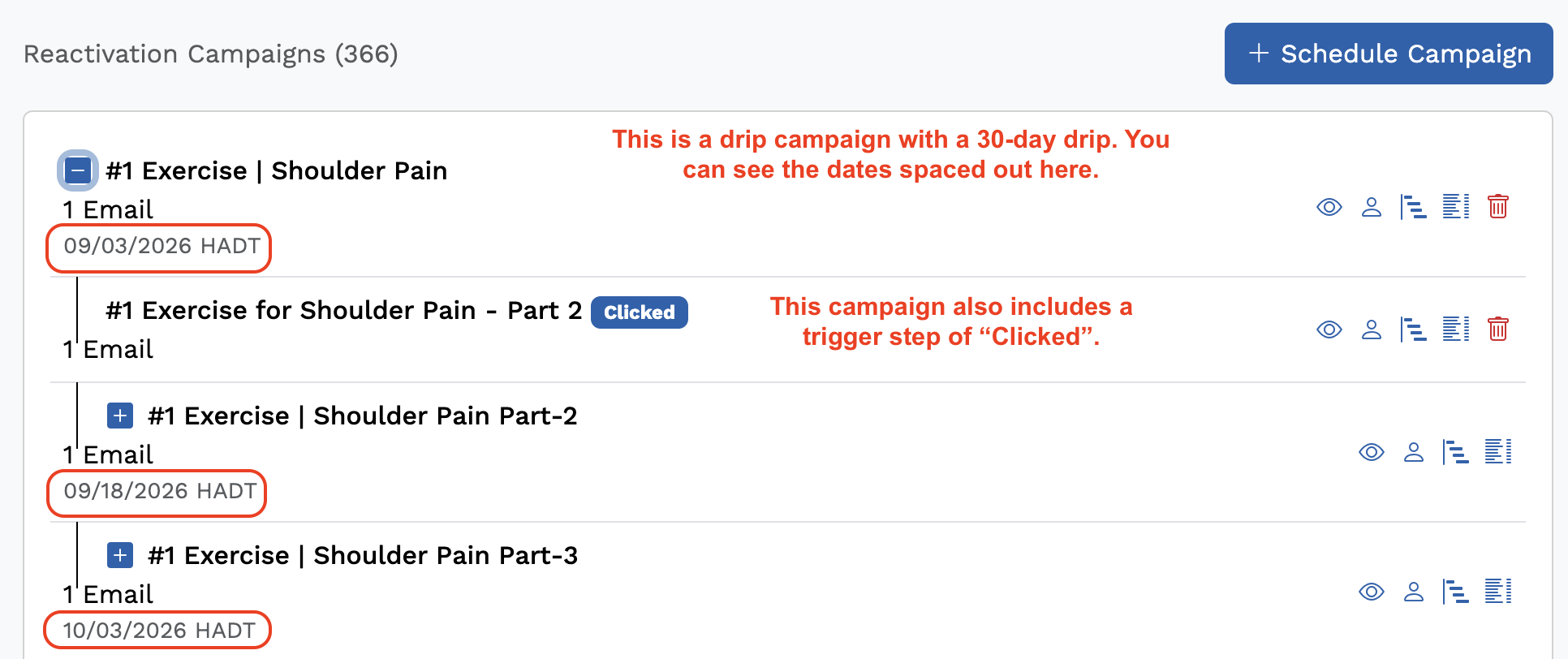Open timeline icon for Part 2 Clicked step
The width and height of the screenshot is (1568, 659).
pyautogui.click(x=1414, y=329)
